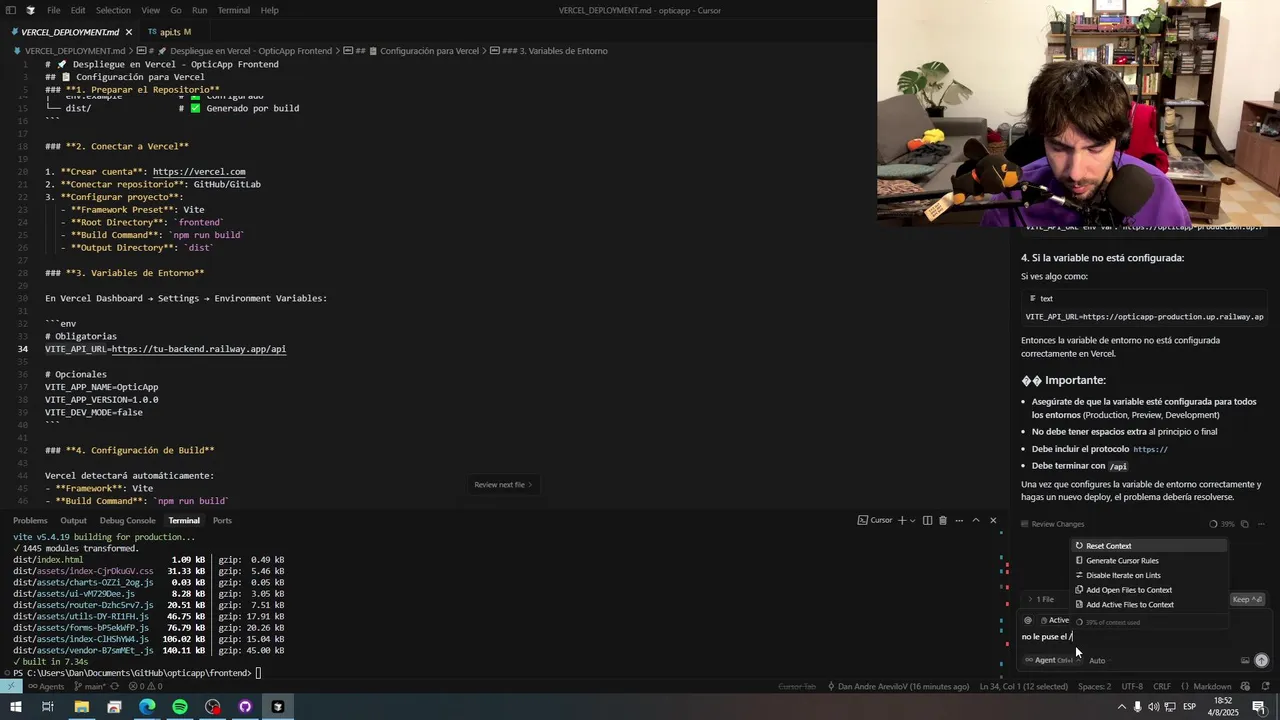
Task: Open the Help menu
Action: [x=269, y=10]
